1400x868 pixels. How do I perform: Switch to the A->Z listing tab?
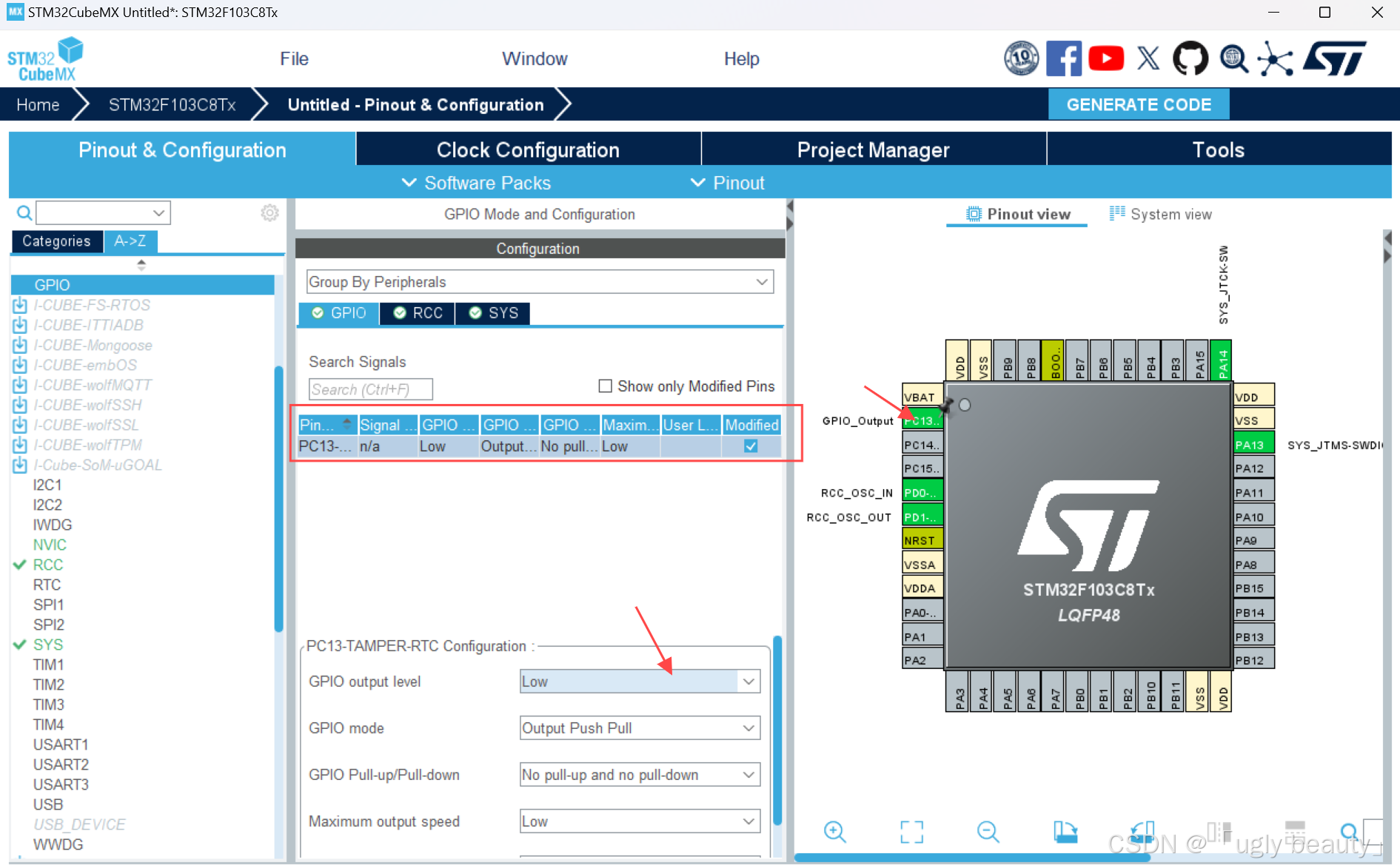coord(130,241)
